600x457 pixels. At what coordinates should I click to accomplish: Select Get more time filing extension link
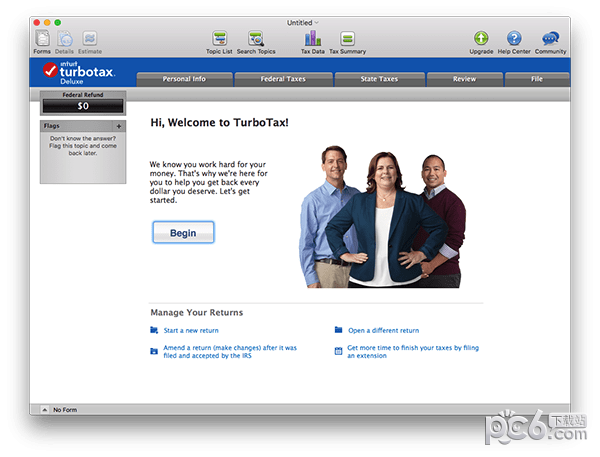pyautogui.click(x=413, y=351)
